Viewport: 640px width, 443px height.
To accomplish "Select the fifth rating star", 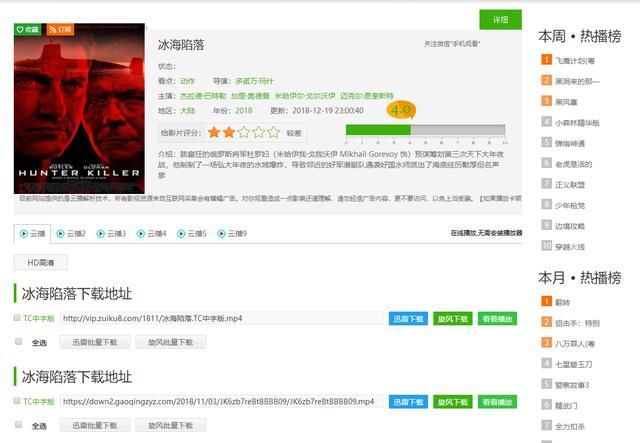I will click(x=273, y=132).
